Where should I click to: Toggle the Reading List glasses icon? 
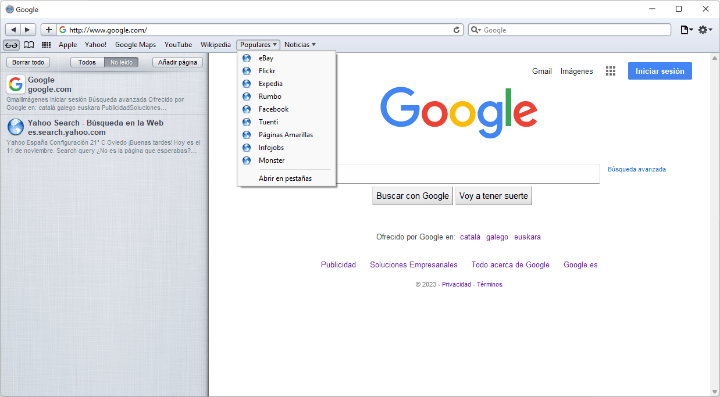click(x=11, y=45)
